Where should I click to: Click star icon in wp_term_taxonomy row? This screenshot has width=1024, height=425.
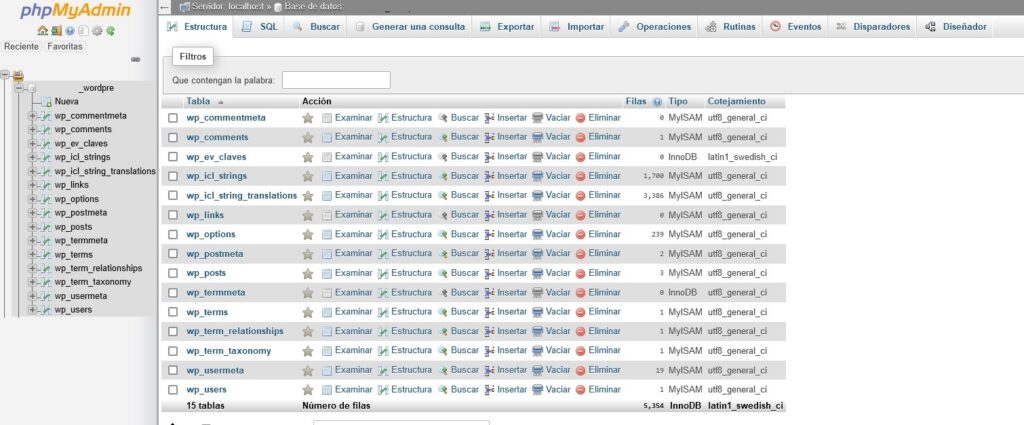tap(308, 351)
